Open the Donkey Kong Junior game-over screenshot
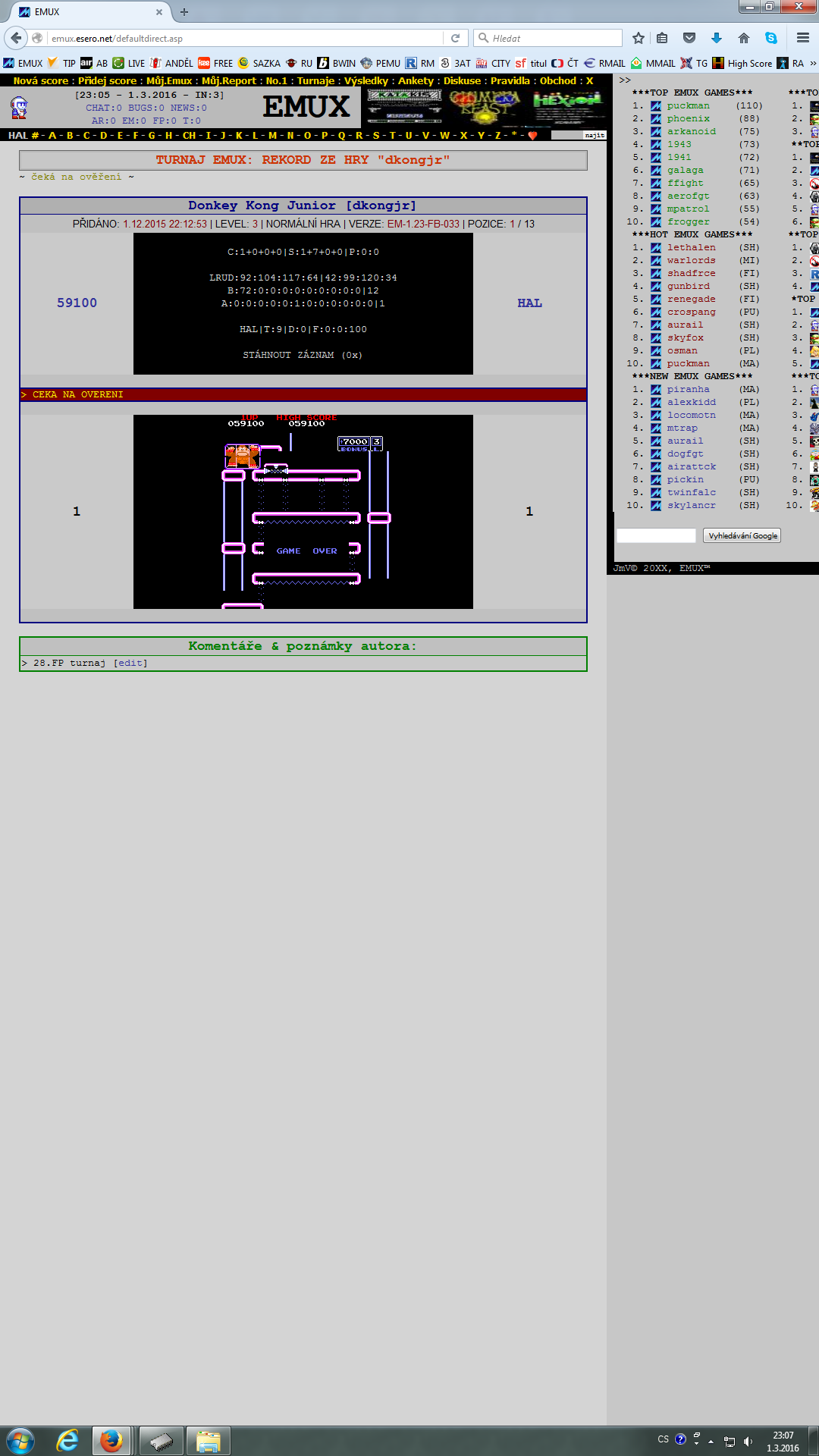819x1456 pixels. [x=303, y=512]
